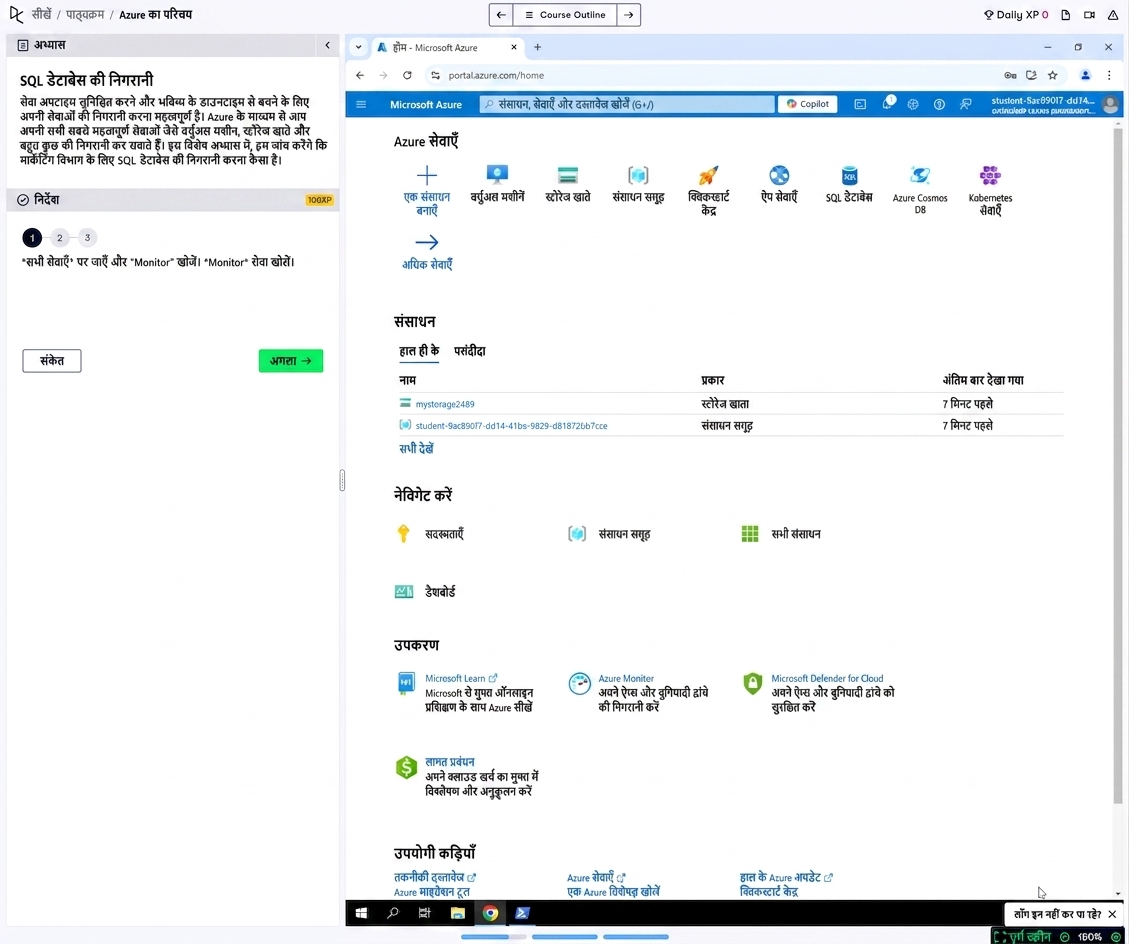Screen dimensions: 1129x944
Task: Open the Azure portal hamburger menu
Action: pyautogui.click(x=361, y=104)
